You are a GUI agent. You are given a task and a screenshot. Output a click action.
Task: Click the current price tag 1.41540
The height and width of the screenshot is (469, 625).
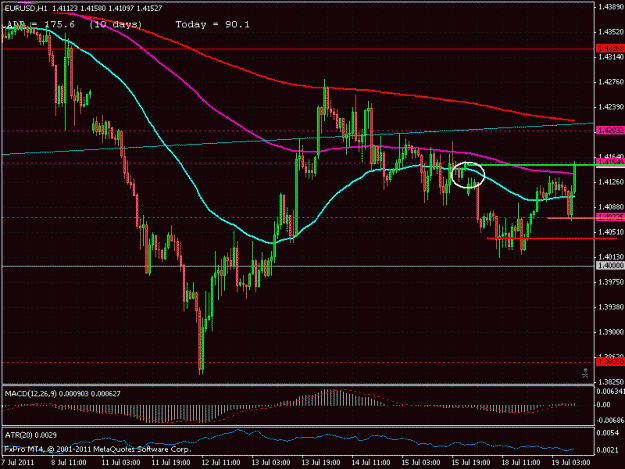coord(610,163)
